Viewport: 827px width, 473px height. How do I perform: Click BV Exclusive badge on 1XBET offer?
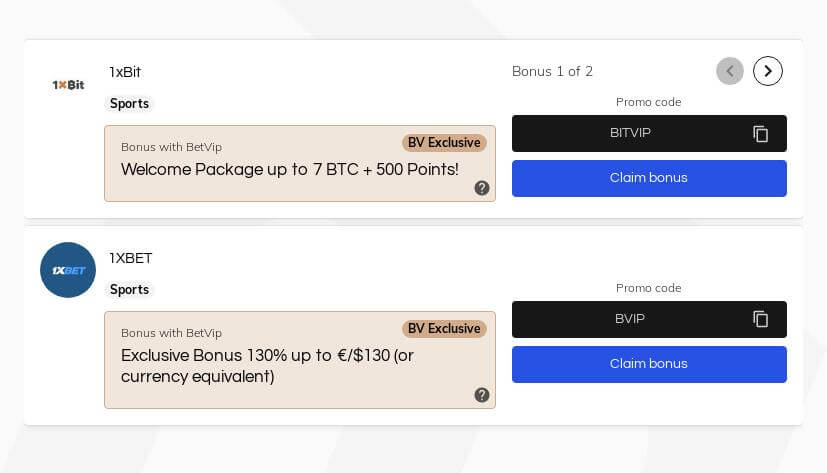(444, 329)
